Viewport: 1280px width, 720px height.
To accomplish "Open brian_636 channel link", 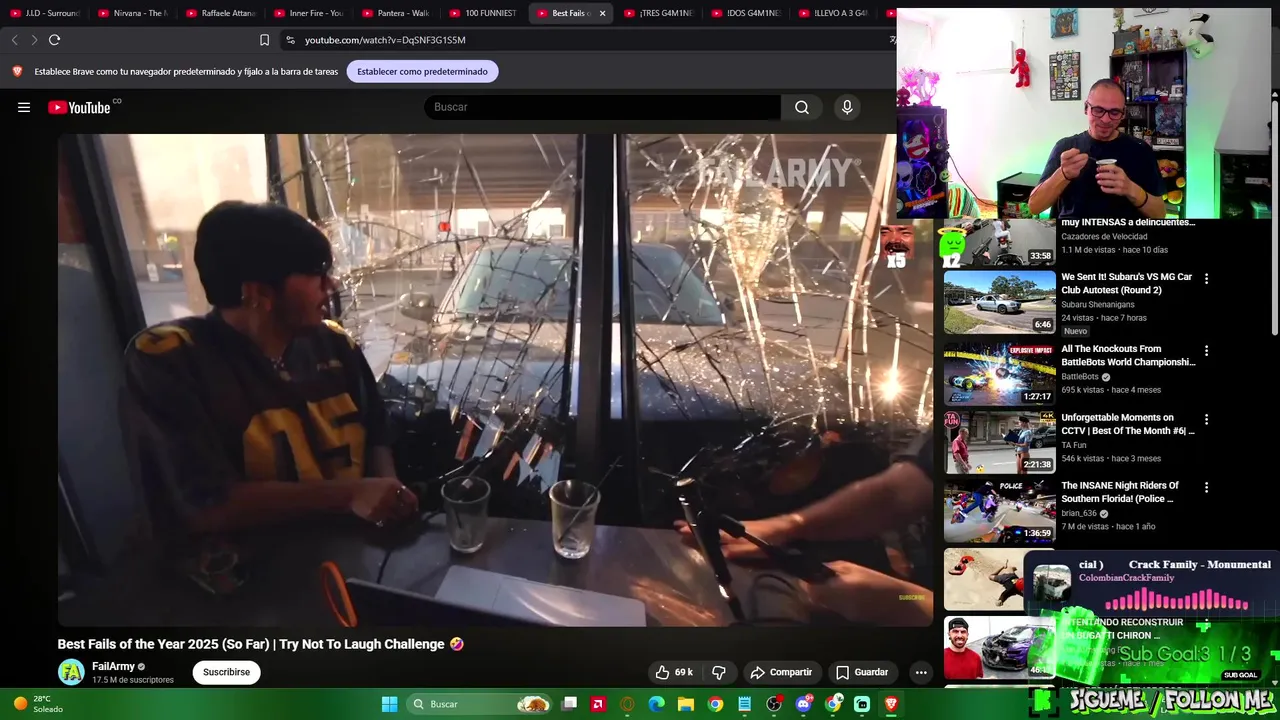I will click(x=1079, y=513).
